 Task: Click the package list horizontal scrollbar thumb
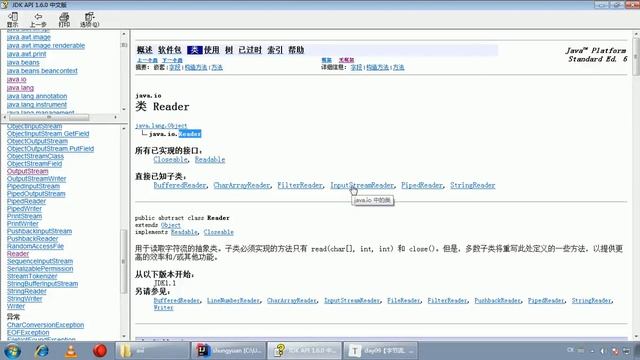coord(49,118)
